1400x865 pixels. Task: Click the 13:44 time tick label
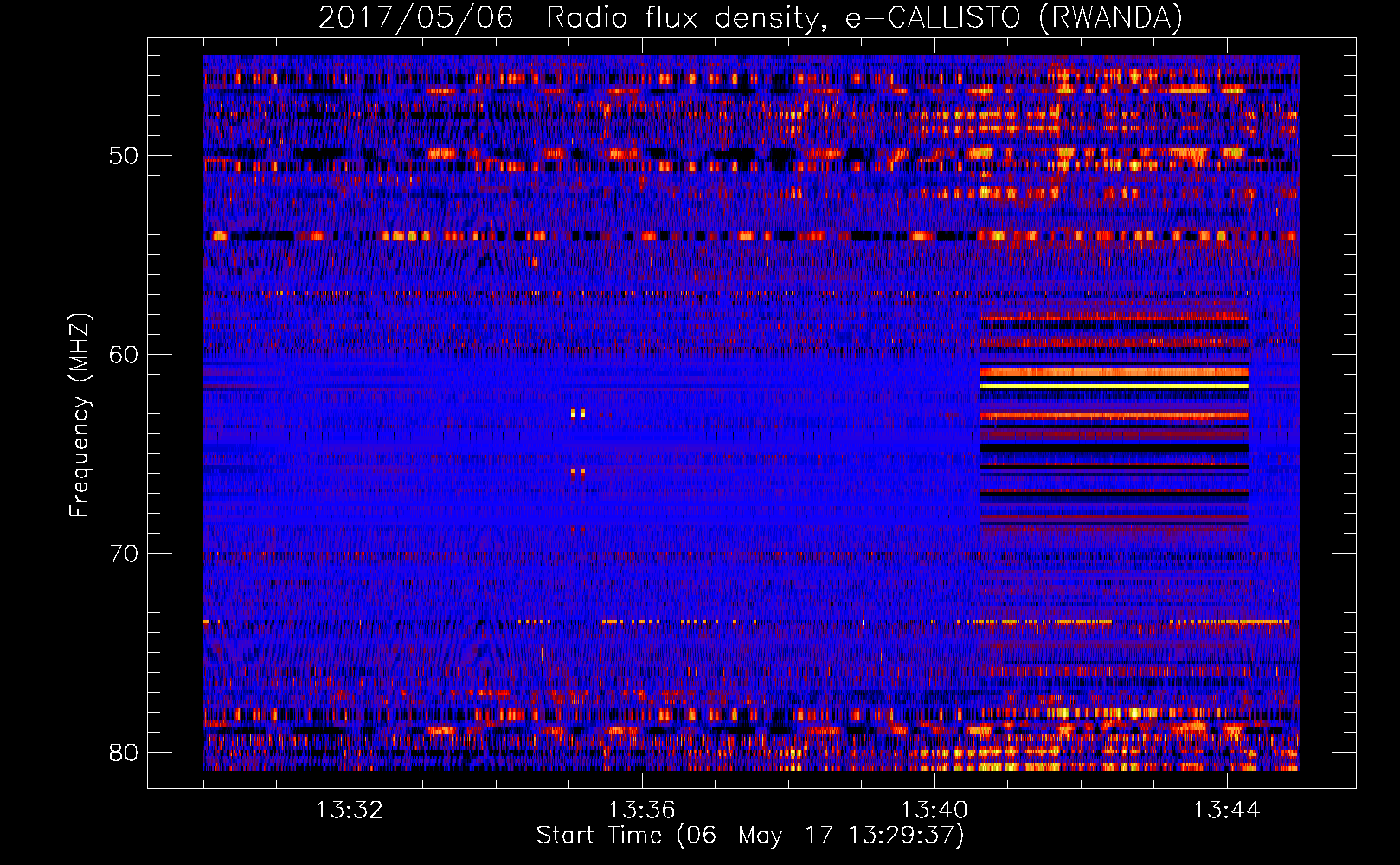1227,811
